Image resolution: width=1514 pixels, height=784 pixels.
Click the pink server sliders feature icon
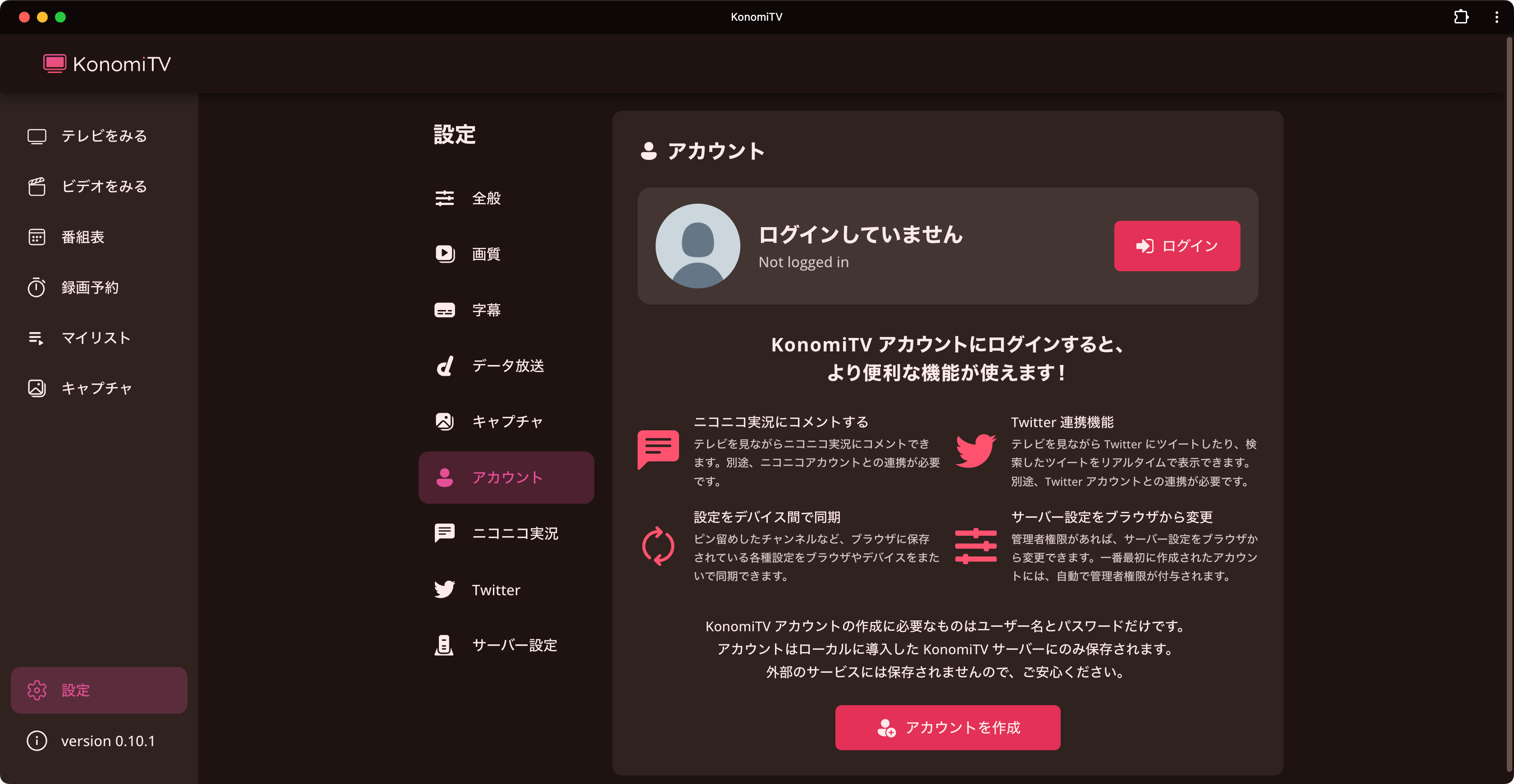click(x=976, y=546)
